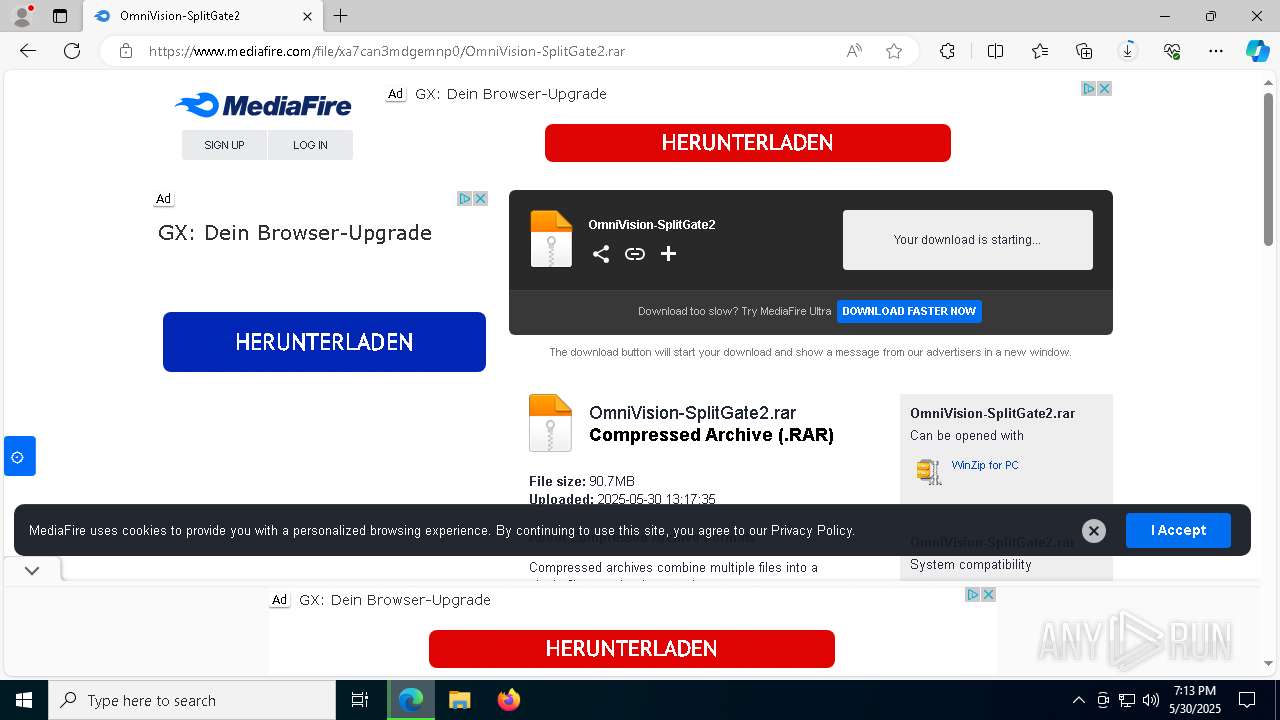Click DOWNLOAD FASTER NOW button
This screenshot has height=720, width=1280.
[x=909, y=311]
